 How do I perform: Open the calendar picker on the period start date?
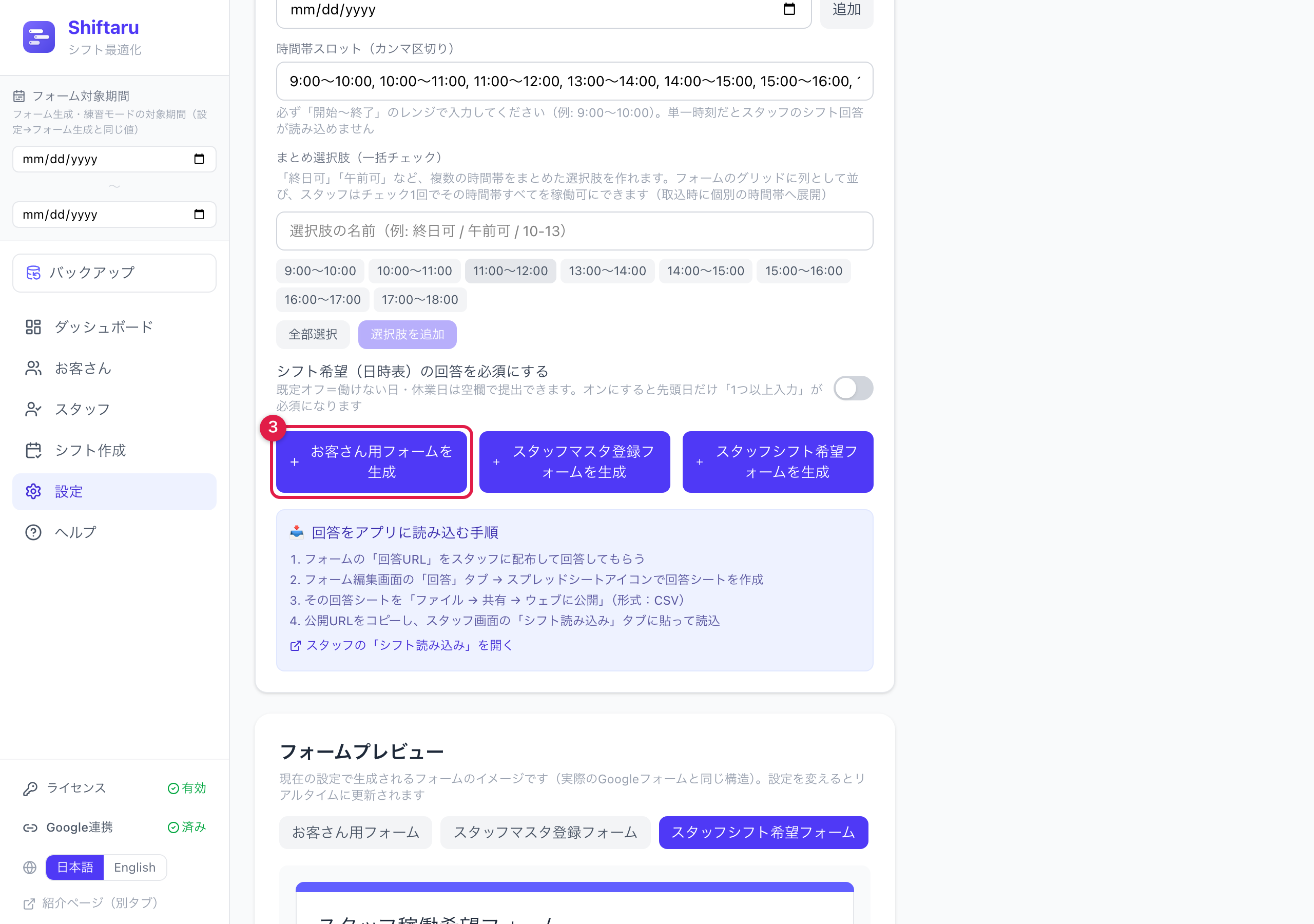click(x=199, y=159)
